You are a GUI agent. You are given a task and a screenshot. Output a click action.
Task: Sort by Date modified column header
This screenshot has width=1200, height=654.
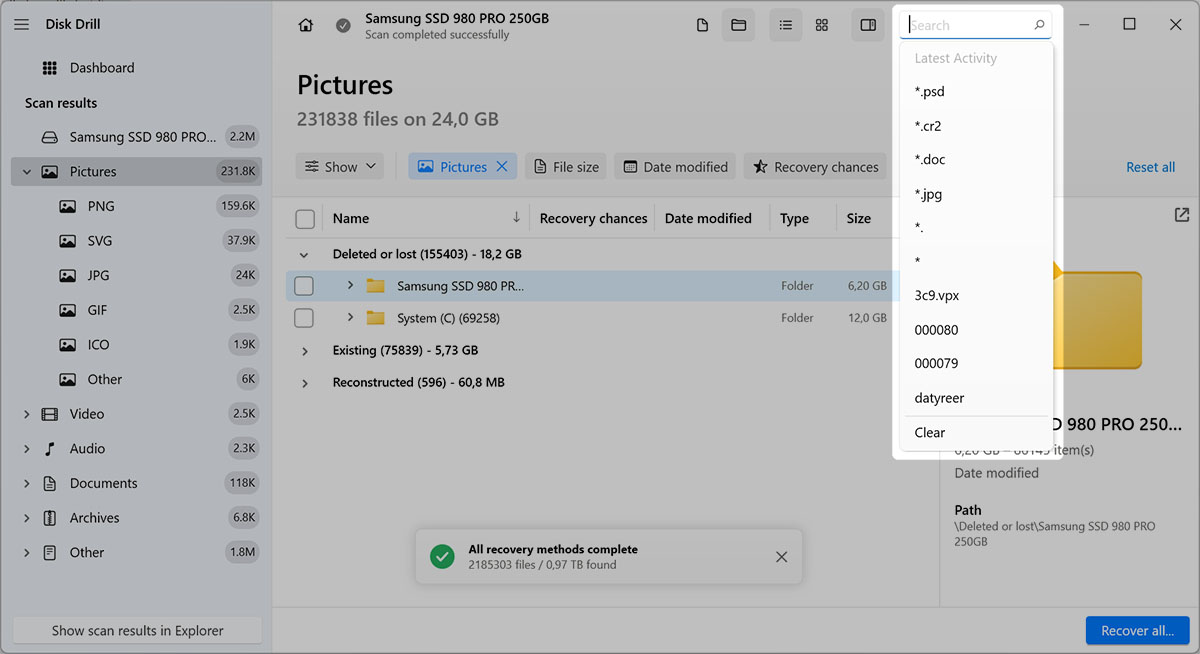708,218
